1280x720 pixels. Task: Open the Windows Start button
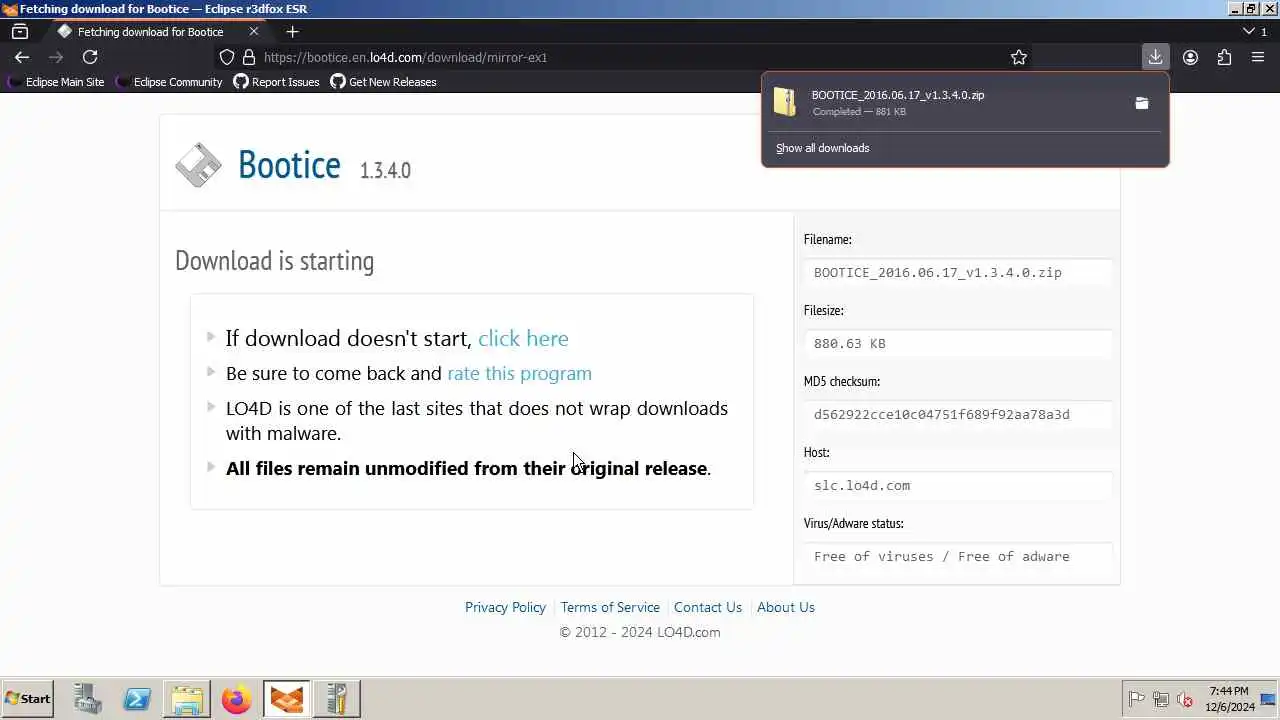tap(27, 699)
